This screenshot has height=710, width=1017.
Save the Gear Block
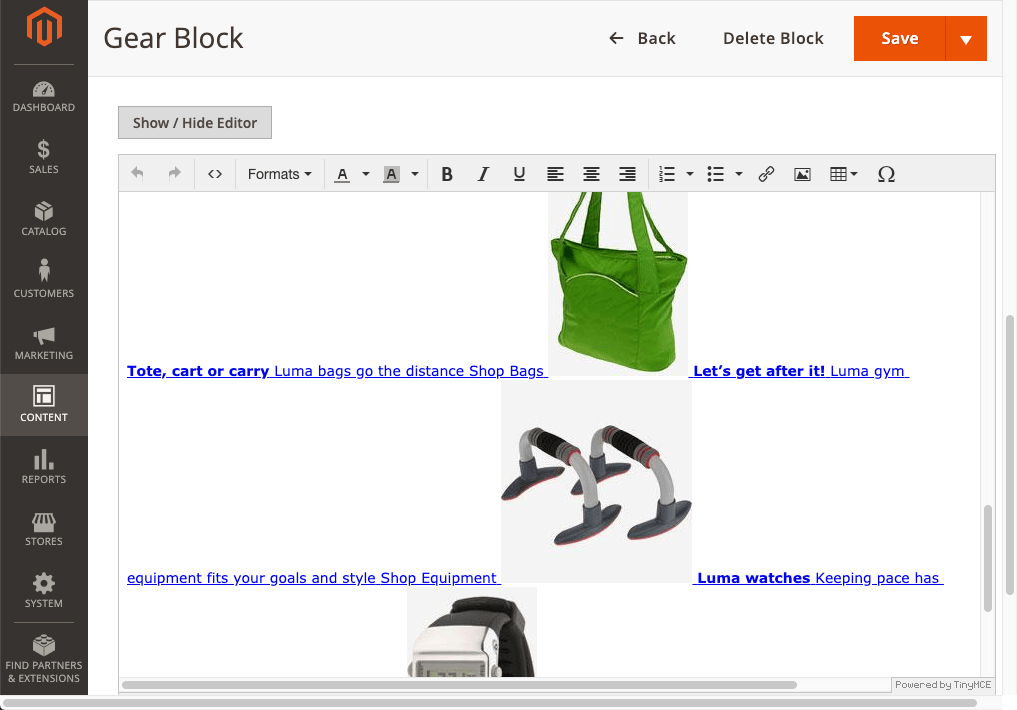[x=900, y=39]
